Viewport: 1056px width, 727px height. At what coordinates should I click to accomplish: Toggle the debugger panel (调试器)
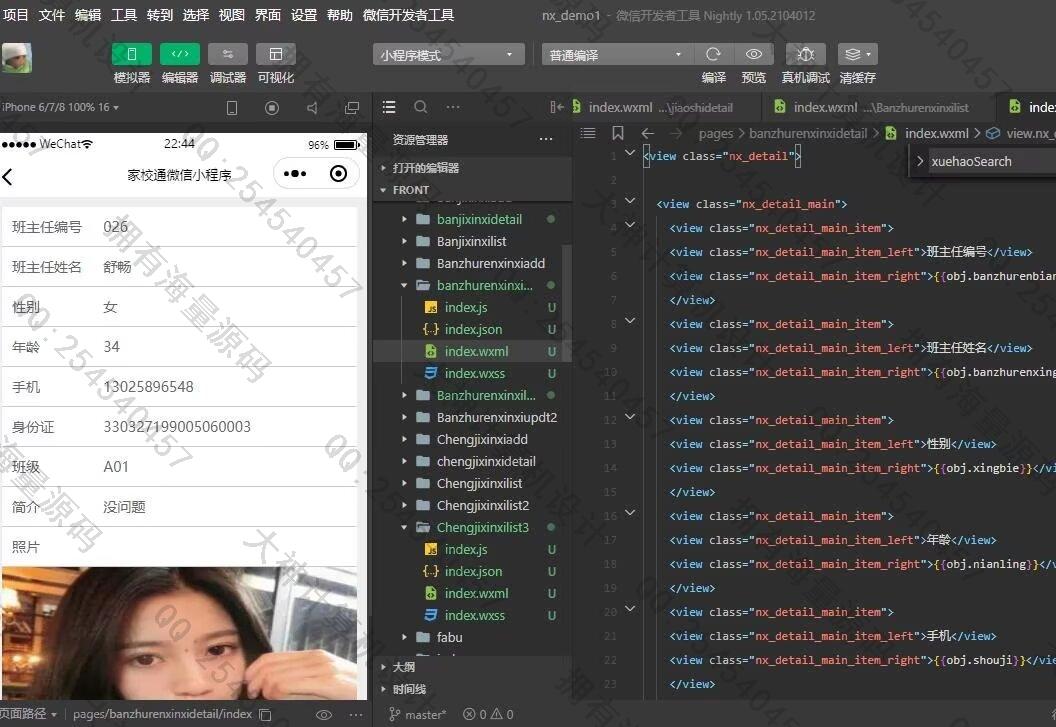(x=228, y=55)
